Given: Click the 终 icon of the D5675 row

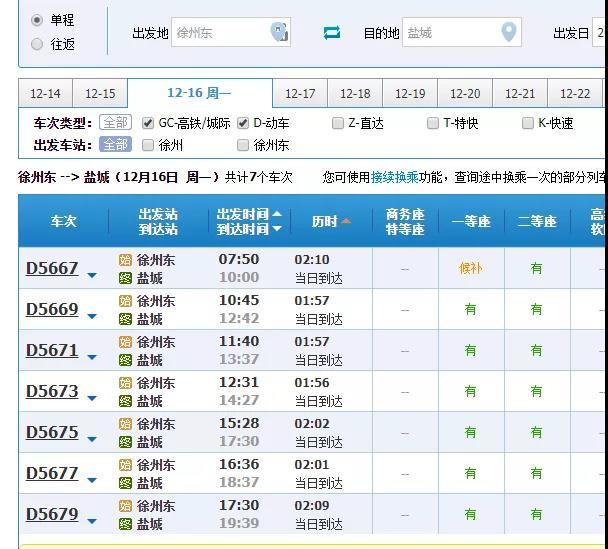Looking at the screenshot, I should 125,442.
